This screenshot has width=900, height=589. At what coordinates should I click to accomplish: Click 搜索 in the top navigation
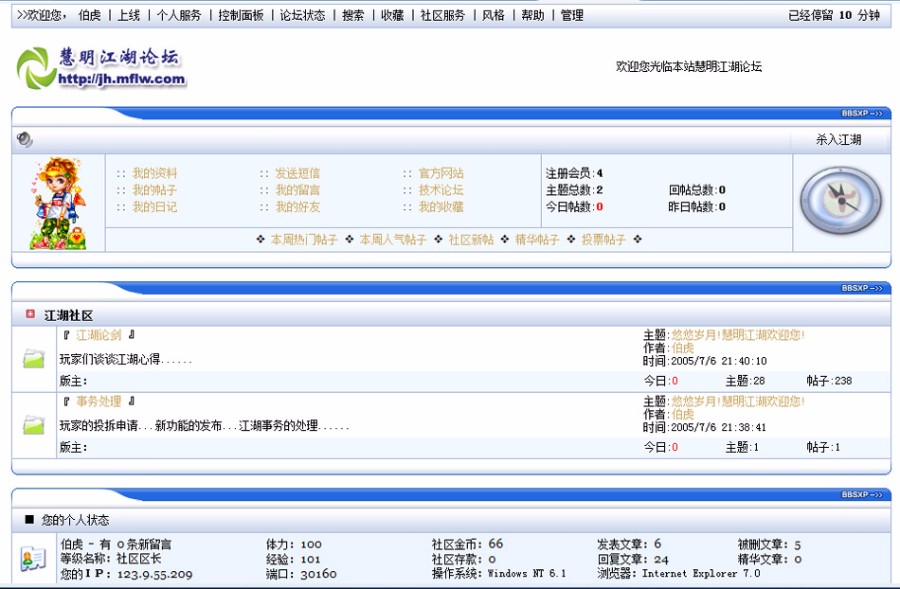(x=353, y=16)
